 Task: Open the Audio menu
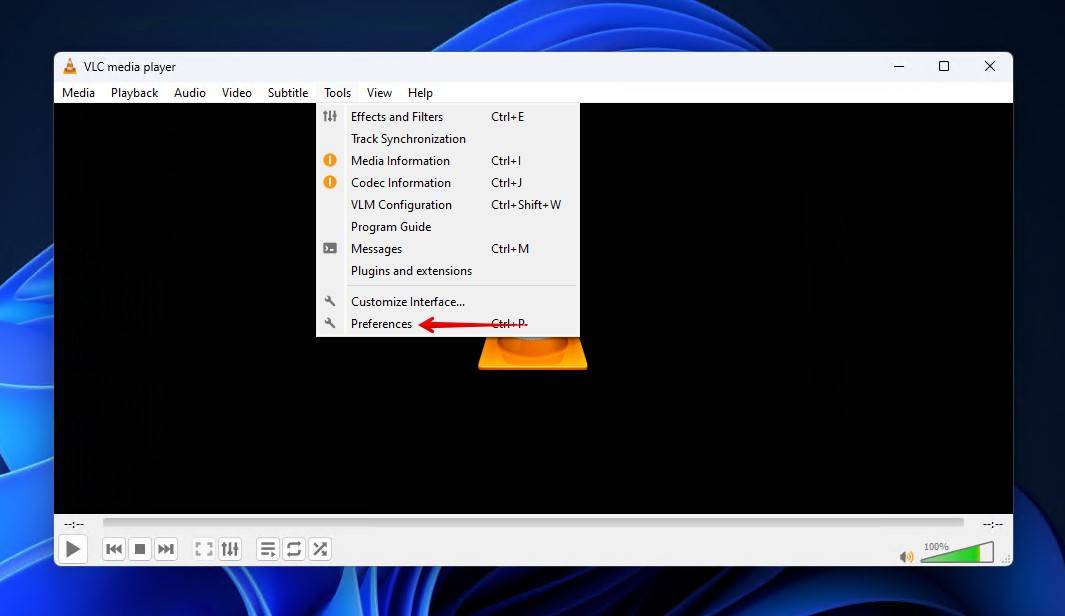tap(189, 93)
